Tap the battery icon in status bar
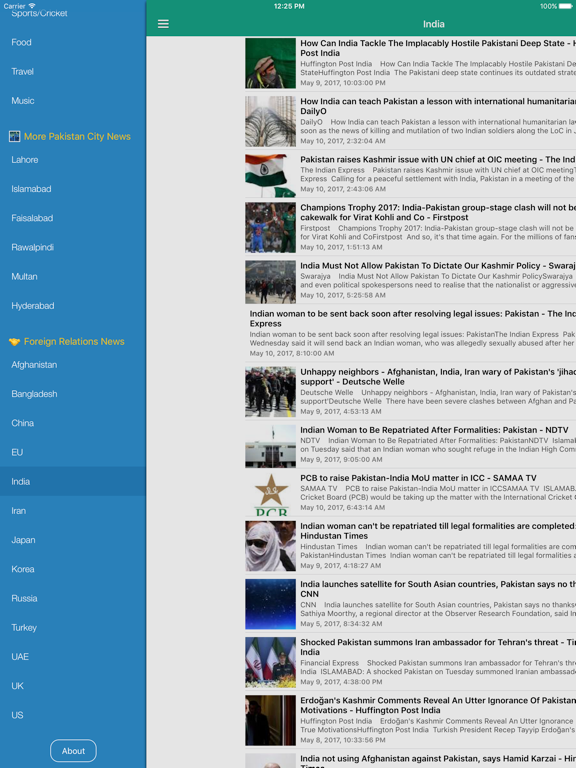576x768 pixels. click(565, 6)
